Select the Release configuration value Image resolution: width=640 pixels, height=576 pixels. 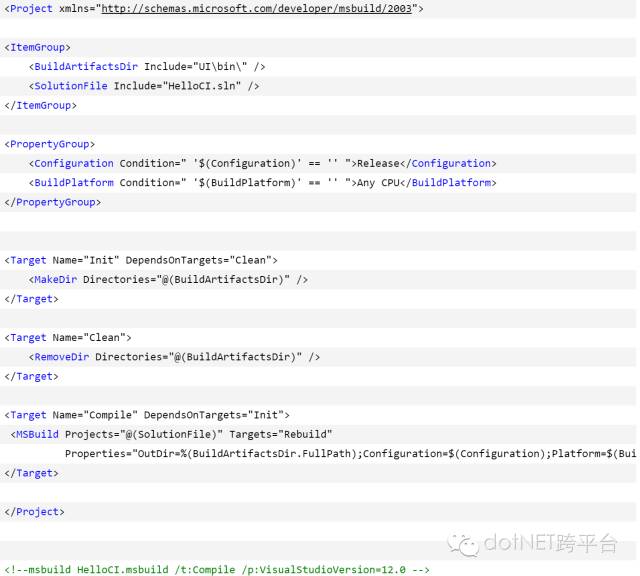[x=378, y=163]
